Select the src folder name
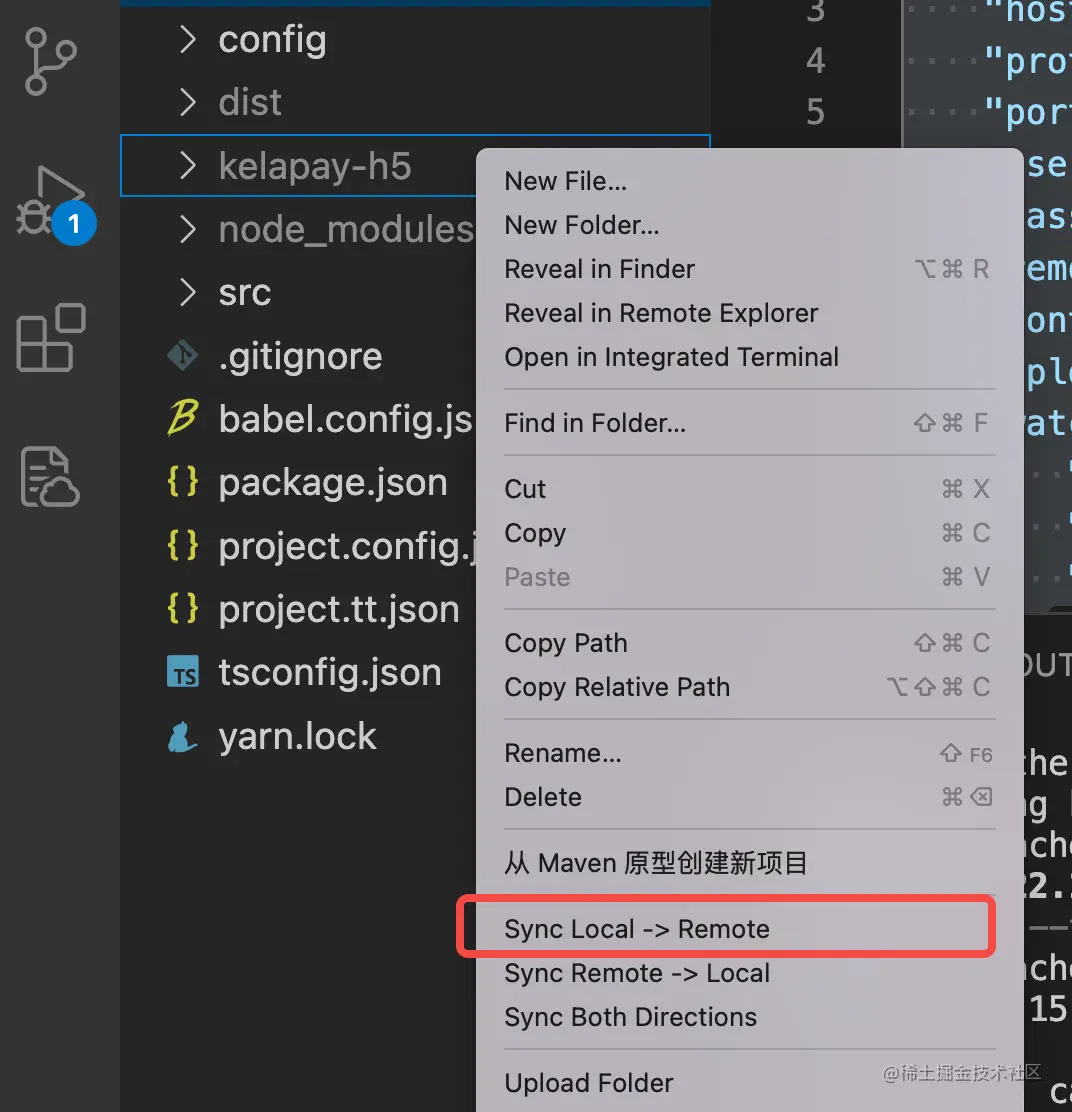1072x1112 pixels. (245, 293)
